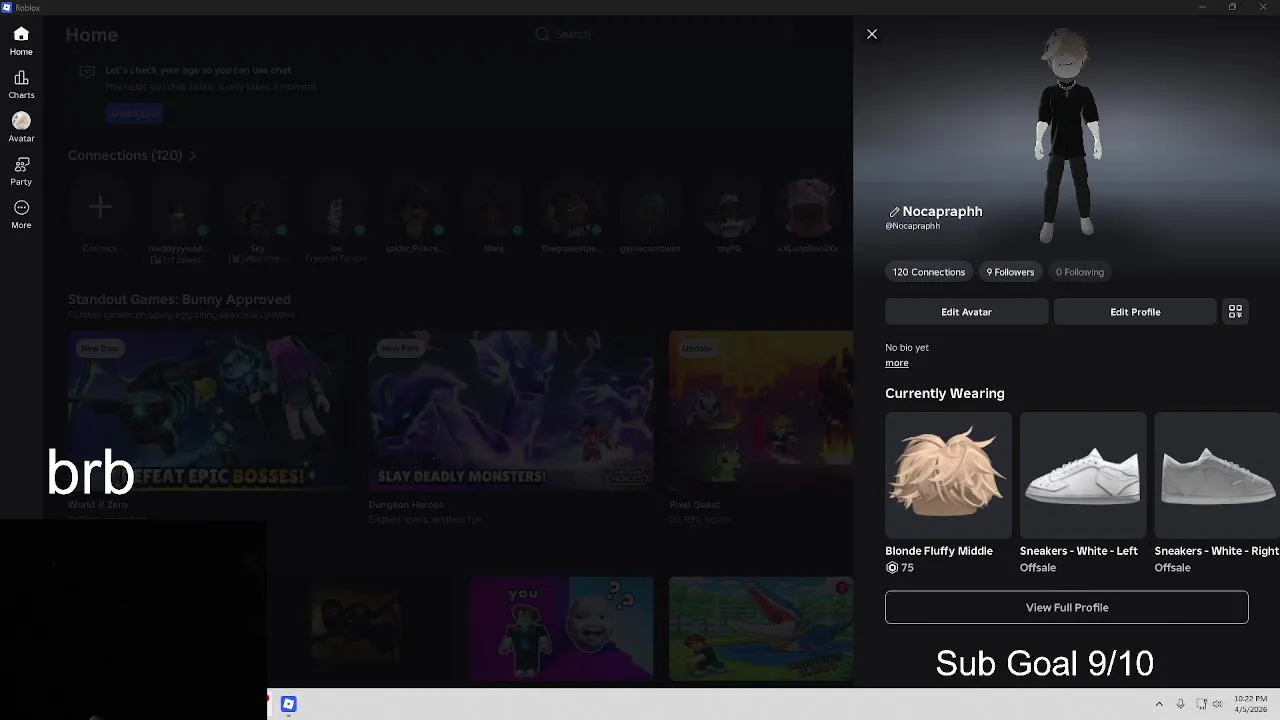Open the 0 Following list
This screenshot has height=720, width=1280.
1080,272
